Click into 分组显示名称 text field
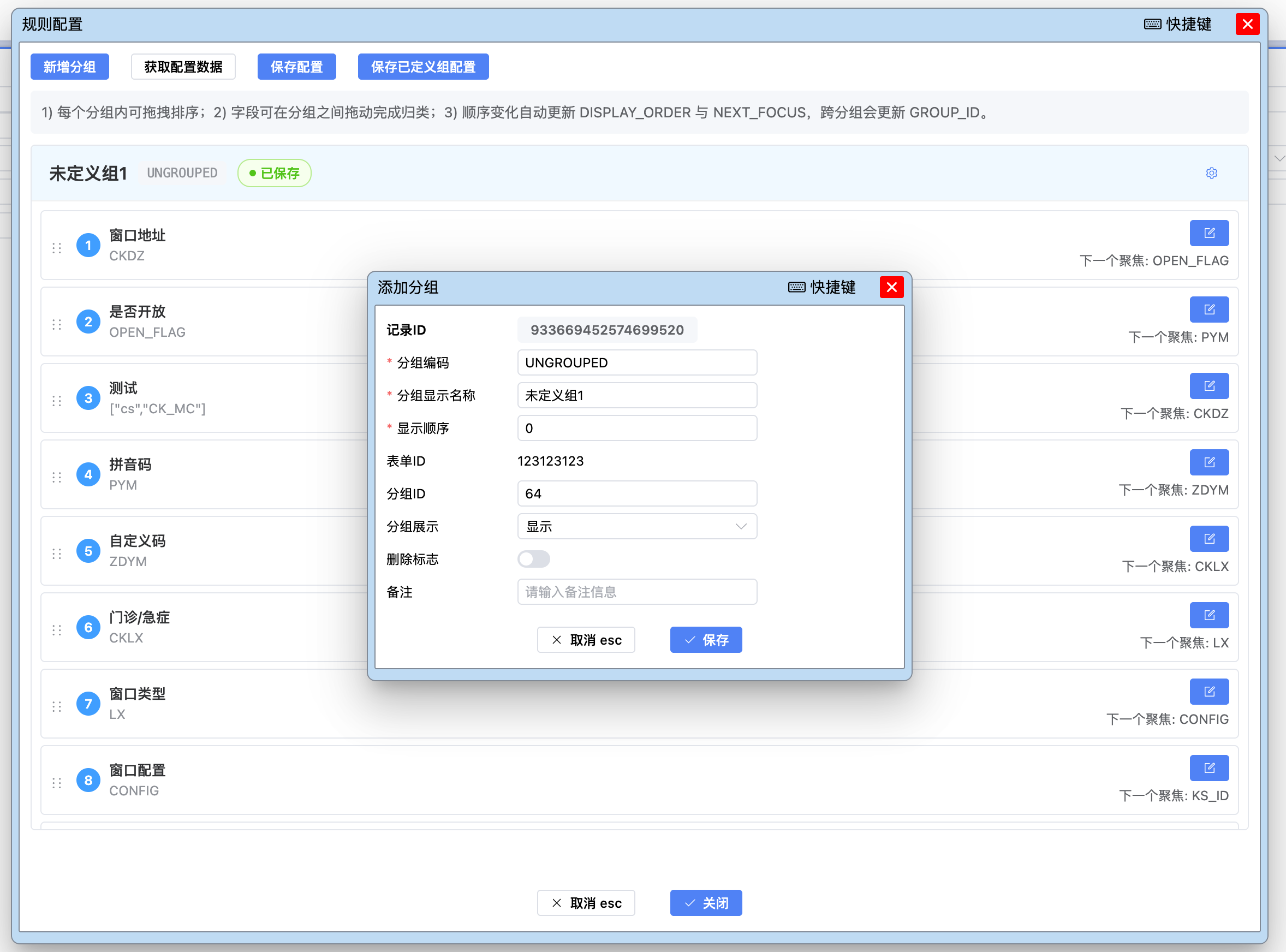Screen dimensions: 1286x952 pos(636,395)
